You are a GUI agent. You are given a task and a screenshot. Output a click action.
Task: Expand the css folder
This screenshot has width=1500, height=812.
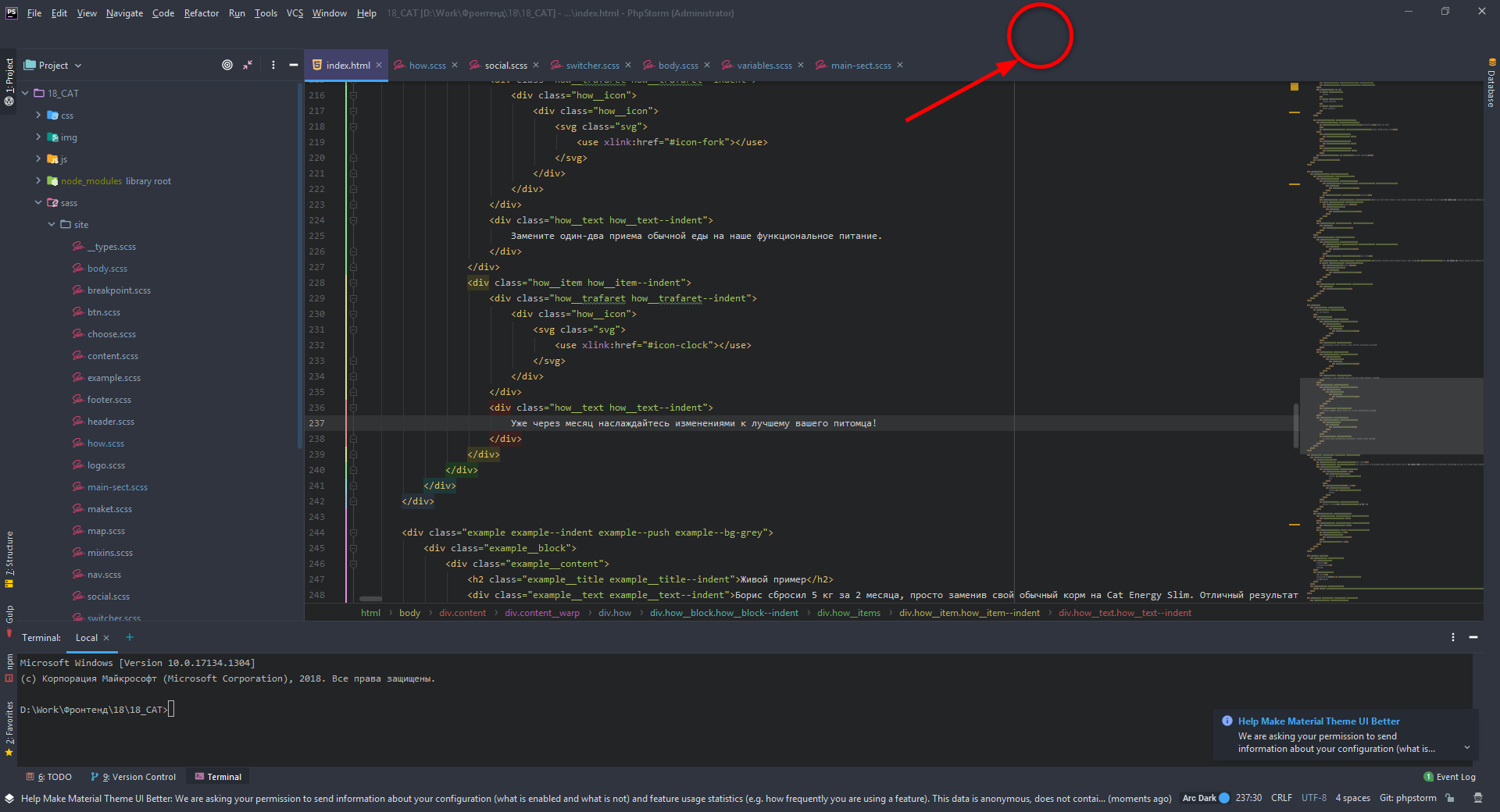click(x=38, y=115)
